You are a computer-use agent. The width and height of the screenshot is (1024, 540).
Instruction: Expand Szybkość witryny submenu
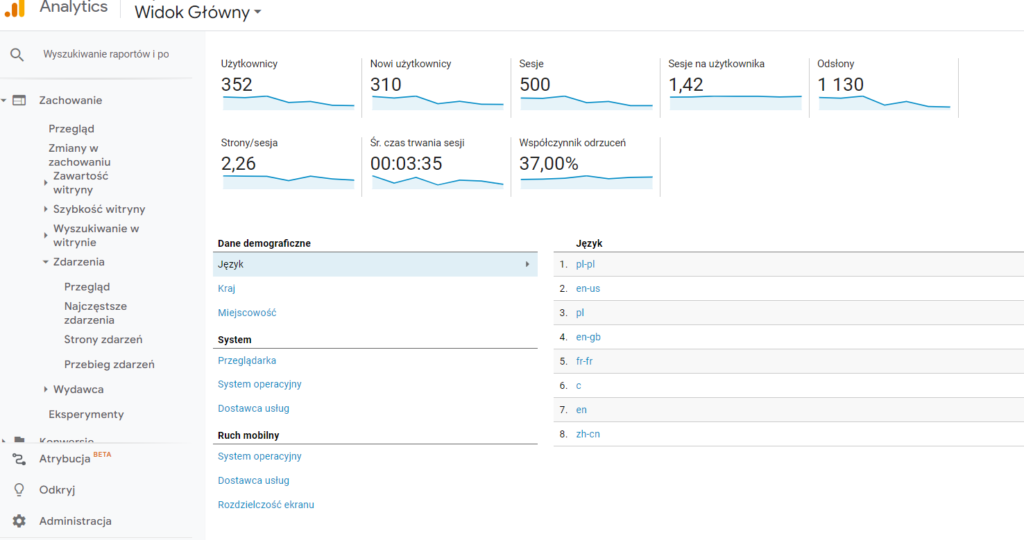pyautogui.click(x=45, y=209)
